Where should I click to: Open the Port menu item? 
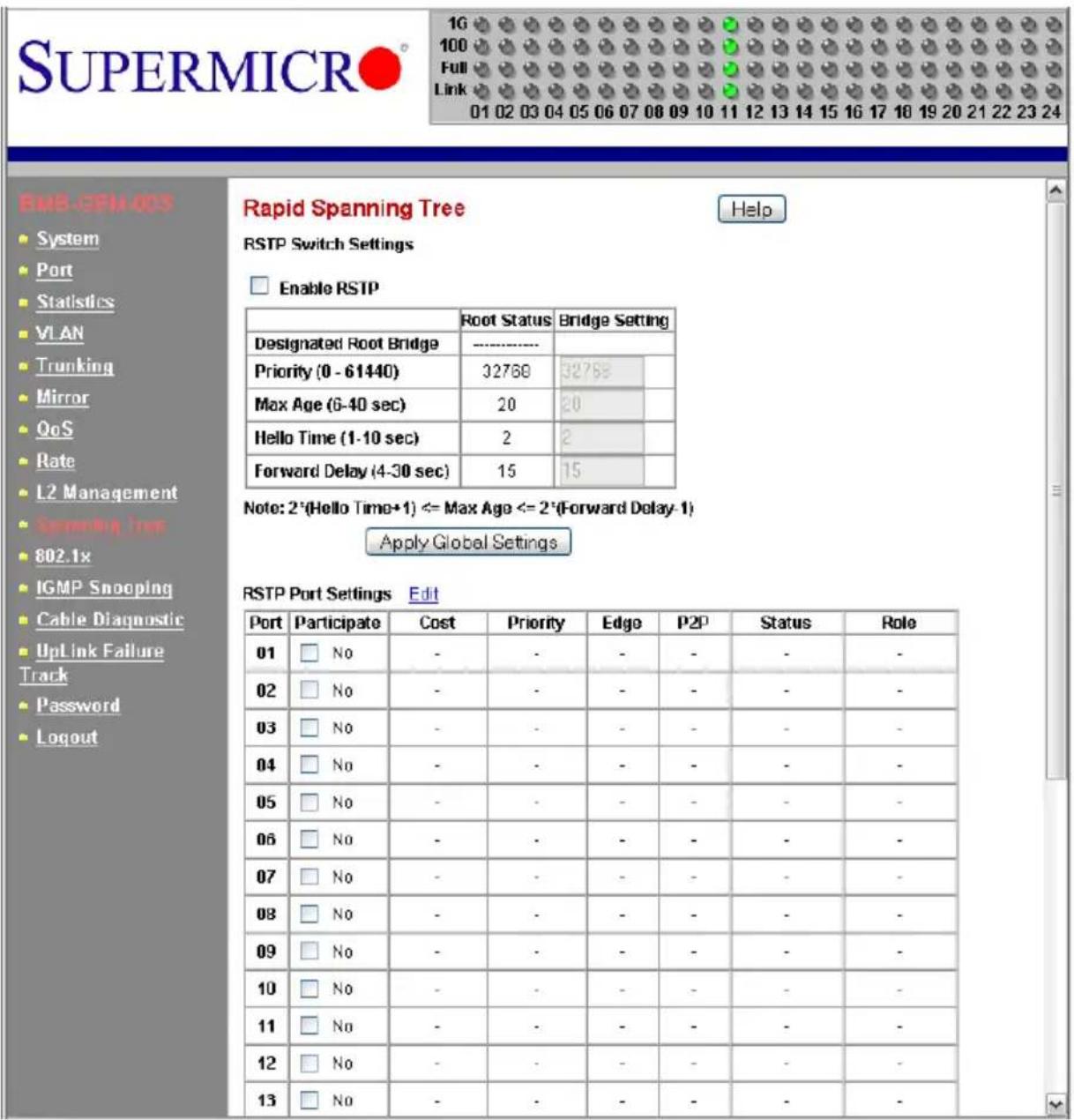54,271
